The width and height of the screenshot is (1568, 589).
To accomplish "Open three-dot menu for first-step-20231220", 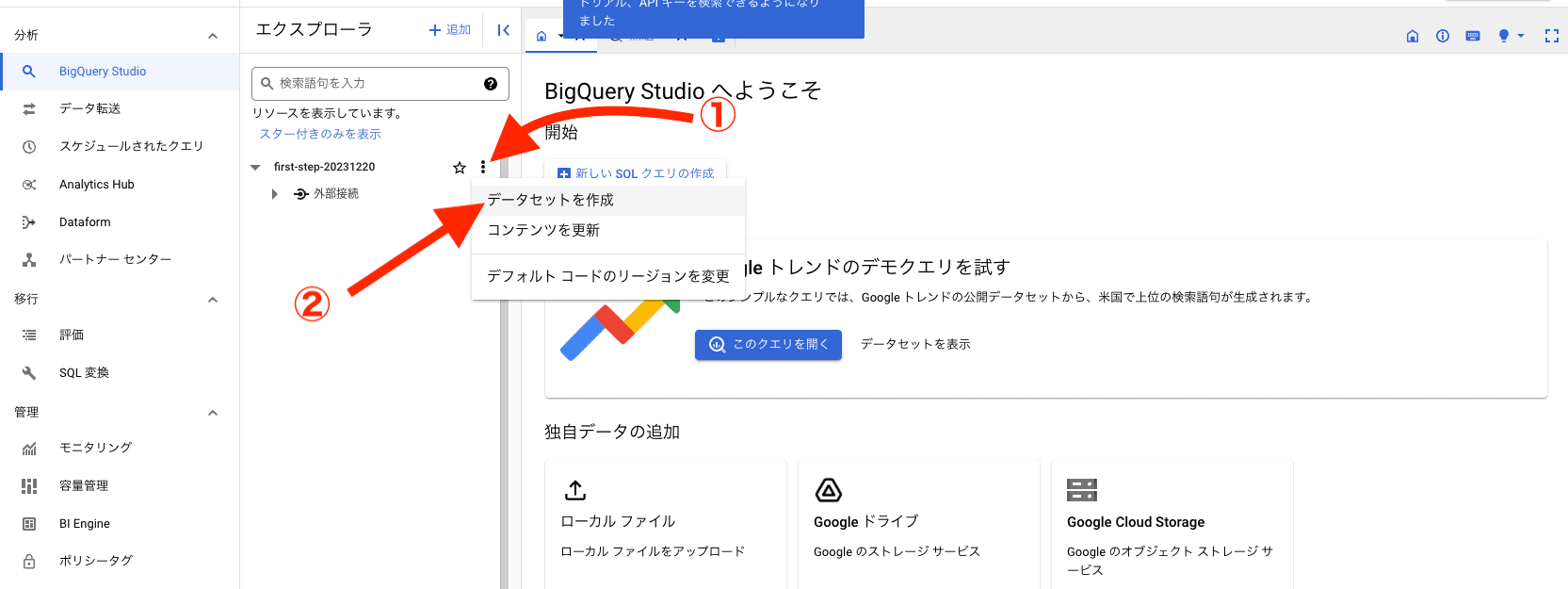I will click(483, 167).
